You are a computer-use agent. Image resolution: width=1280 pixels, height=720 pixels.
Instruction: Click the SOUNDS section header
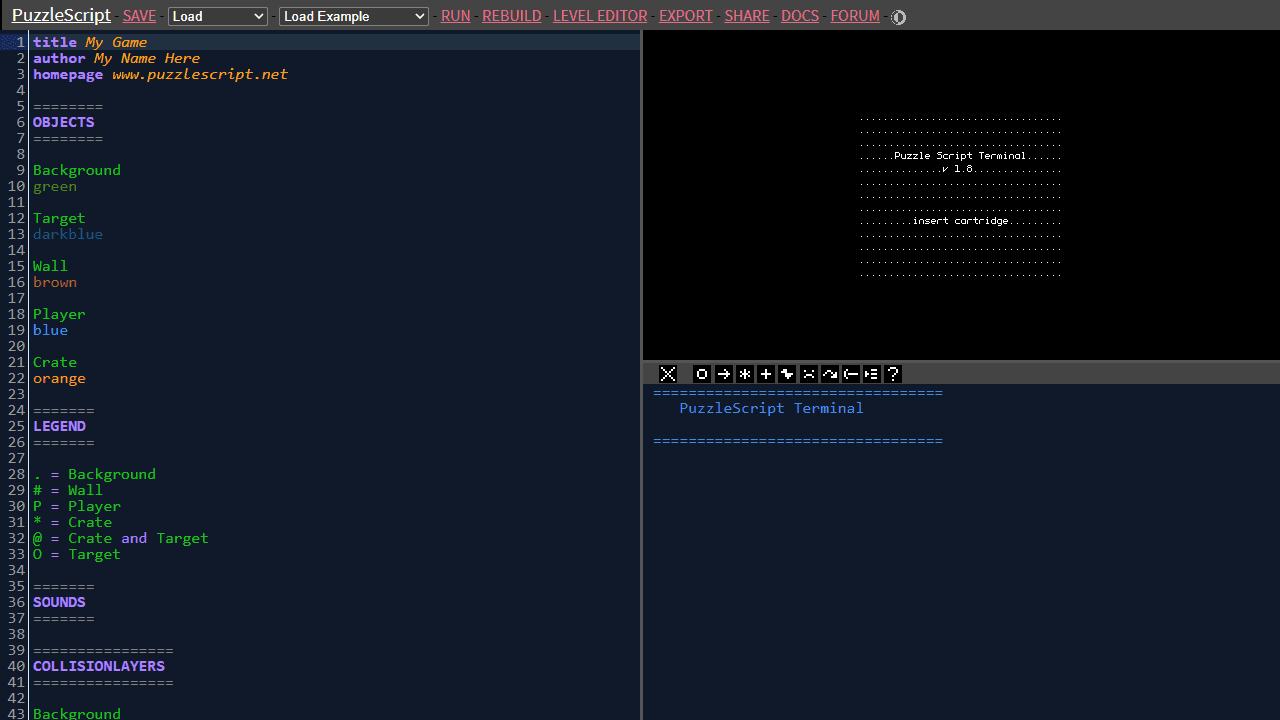coord(59,602)
